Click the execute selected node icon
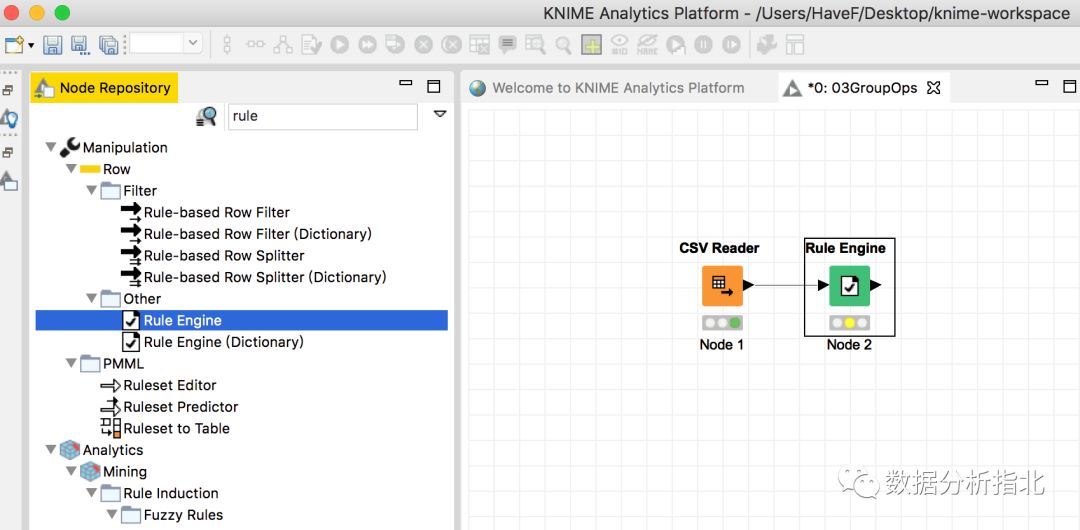This screenshot has height=530, width=1080. pyautogui.click(x=340, y=45)
